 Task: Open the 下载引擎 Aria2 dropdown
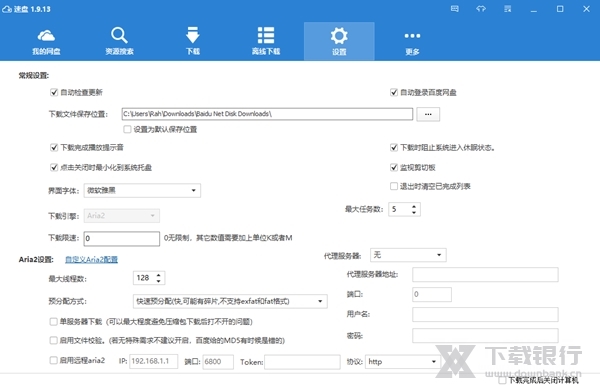point(122,216)
